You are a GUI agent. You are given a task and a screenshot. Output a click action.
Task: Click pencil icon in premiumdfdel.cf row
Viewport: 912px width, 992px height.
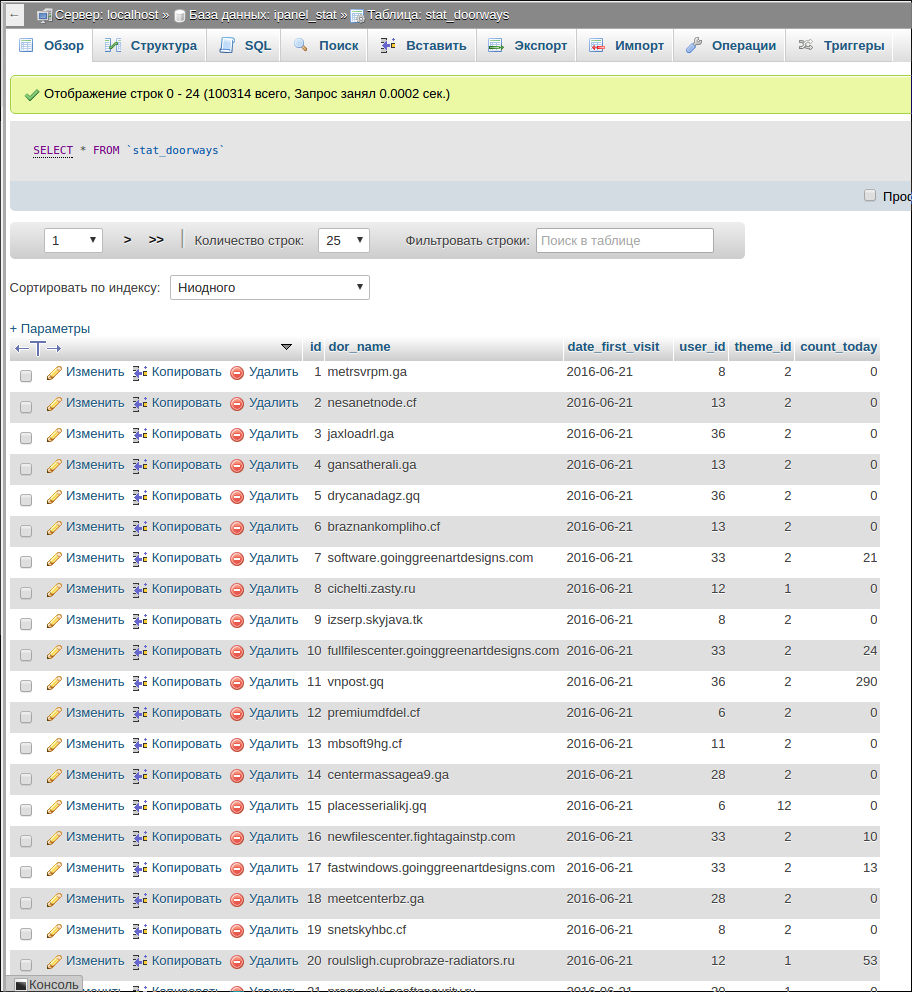click(x=54, y=714)
